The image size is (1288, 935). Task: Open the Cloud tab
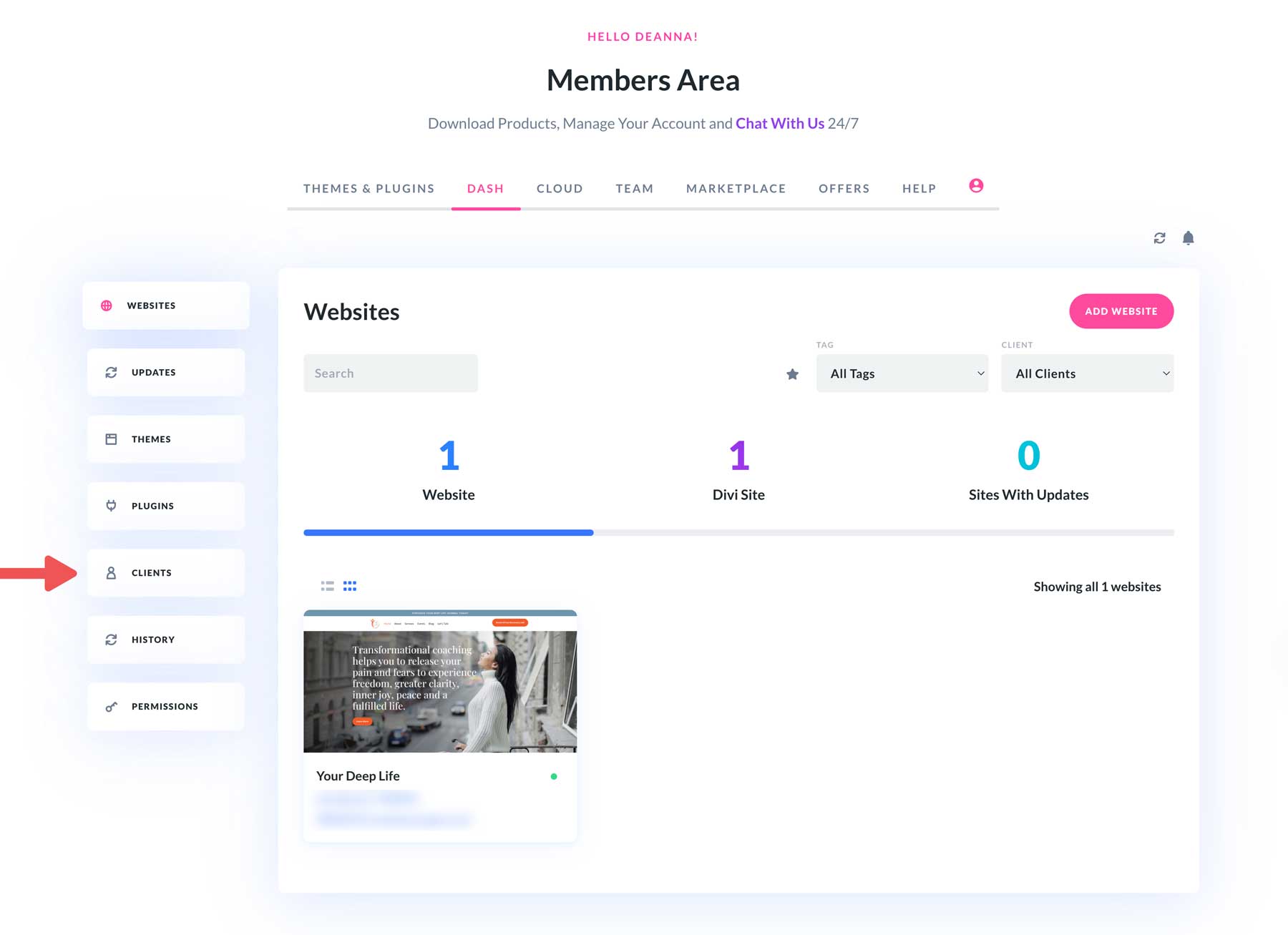pyautogui.click(x=560, y=188)
